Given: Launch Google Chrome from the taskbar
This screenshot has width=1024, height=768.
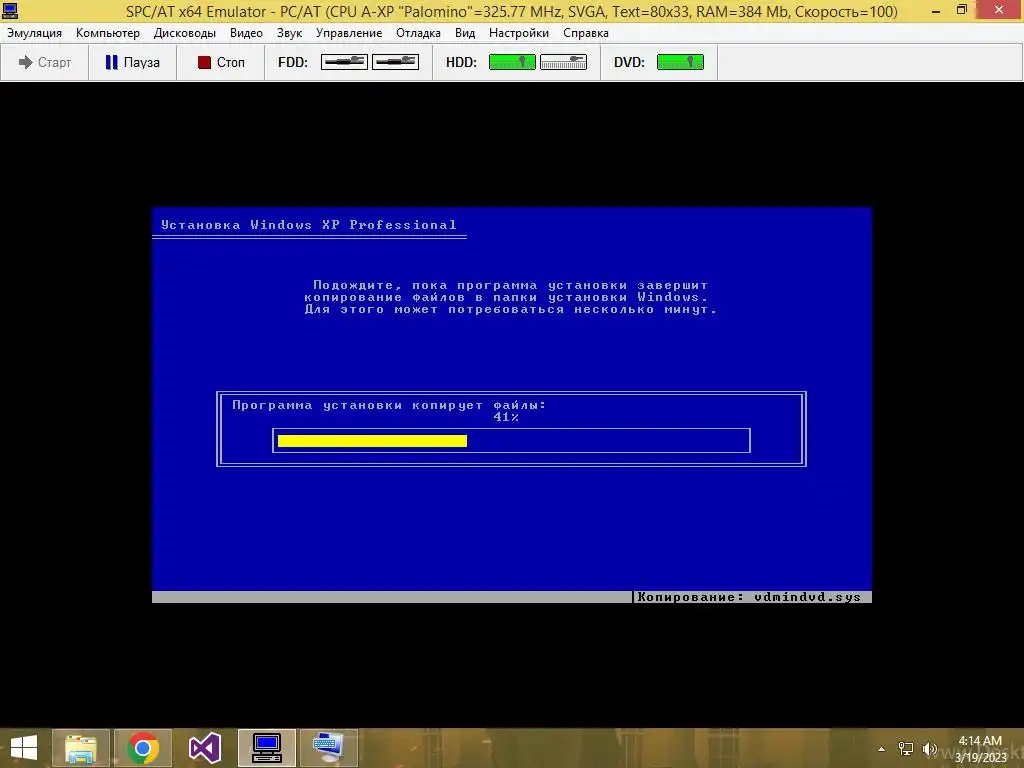Looking at the screenshot, I should click(x=143, y=748).
